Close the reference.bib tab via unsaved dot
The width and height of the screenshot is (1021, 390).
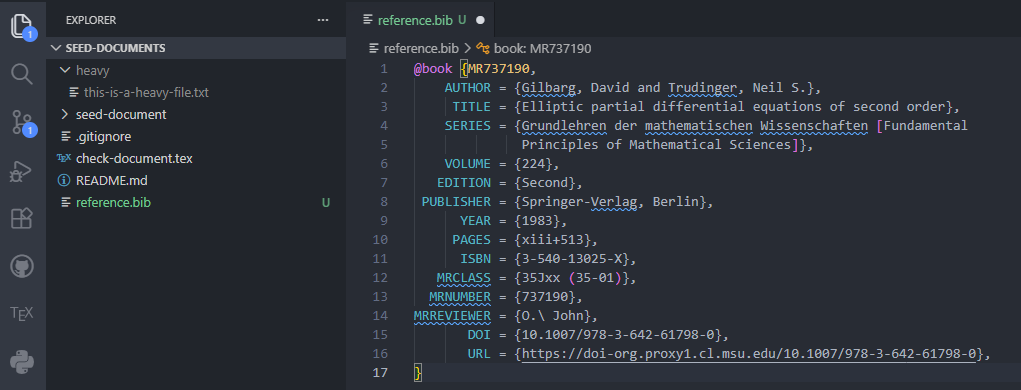coord(481,20)
